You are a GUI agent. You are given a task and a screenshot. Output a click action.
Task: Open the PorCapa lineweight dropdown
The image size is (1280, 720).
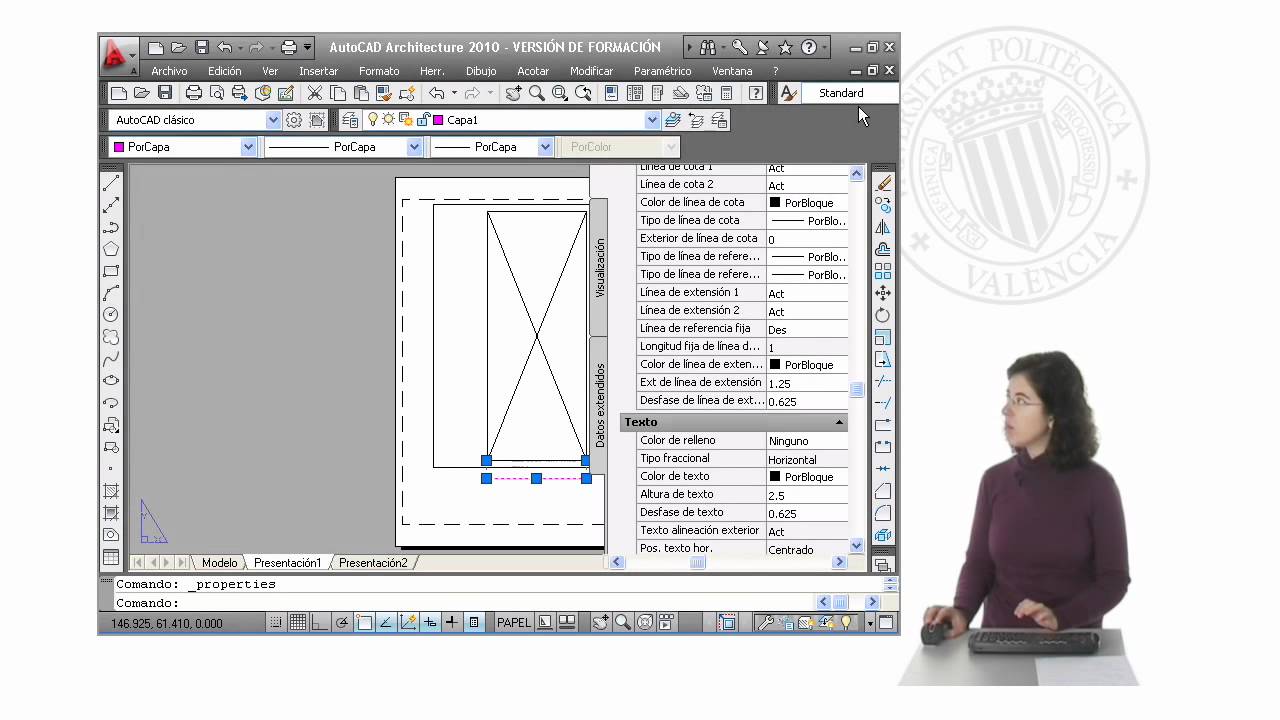545,147
